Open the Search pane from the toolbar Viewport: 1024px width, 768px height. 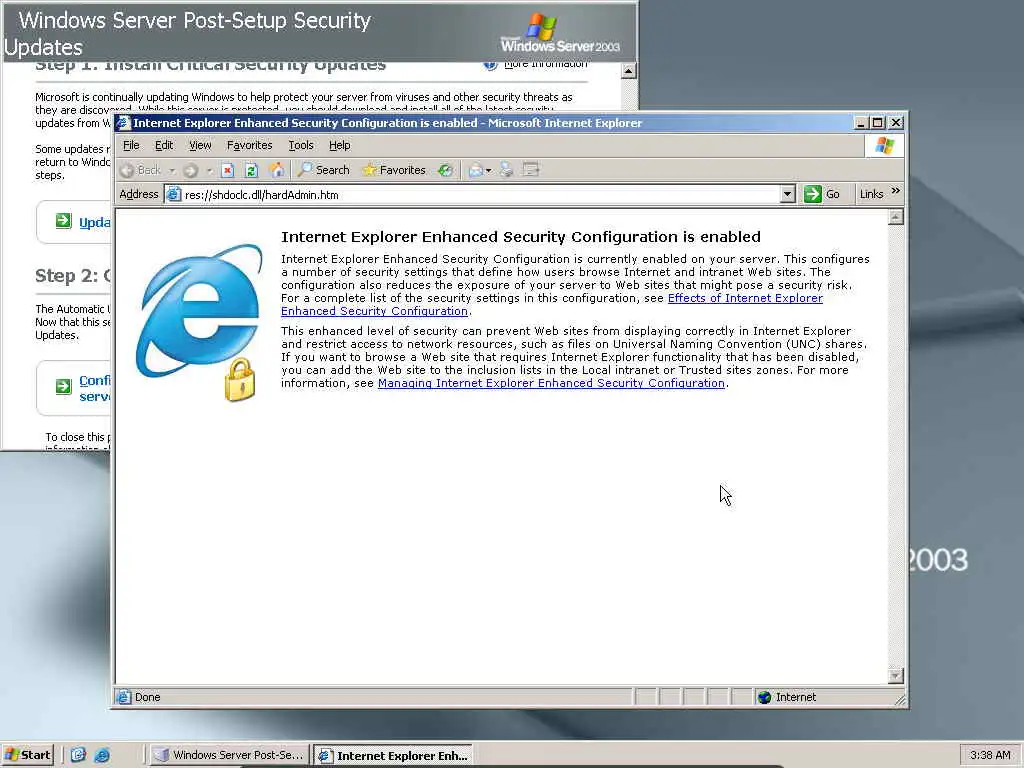click(323, 170)
